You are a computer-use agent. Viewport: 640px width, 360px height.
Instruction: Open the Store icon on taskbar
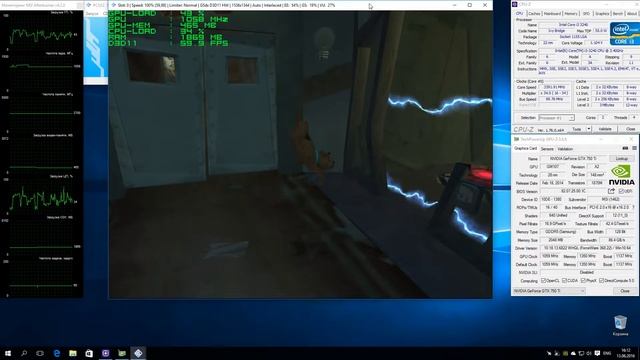89,353
